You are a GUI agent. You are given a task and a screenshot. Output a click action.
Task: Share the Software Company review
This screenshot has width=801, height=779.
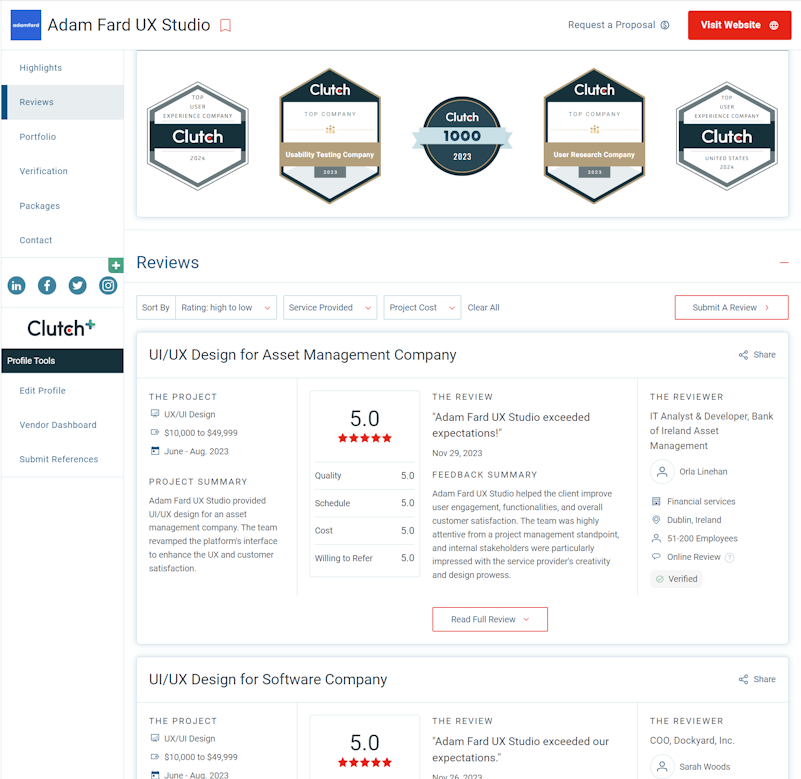point(757,679)
